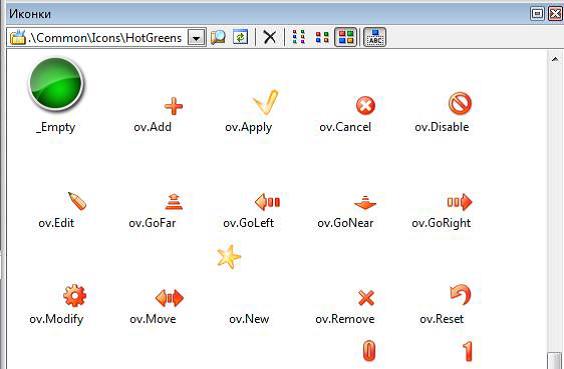Select the ov.Move double-arrow icon
Viewport: 564px width, 369px height.
(x=169, y=298)
